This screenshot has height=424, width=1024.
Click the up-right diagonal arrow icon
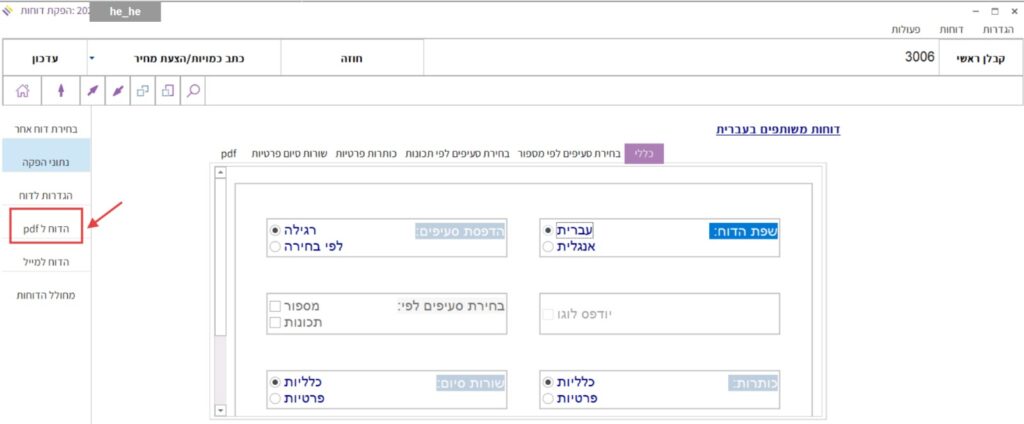92,90
